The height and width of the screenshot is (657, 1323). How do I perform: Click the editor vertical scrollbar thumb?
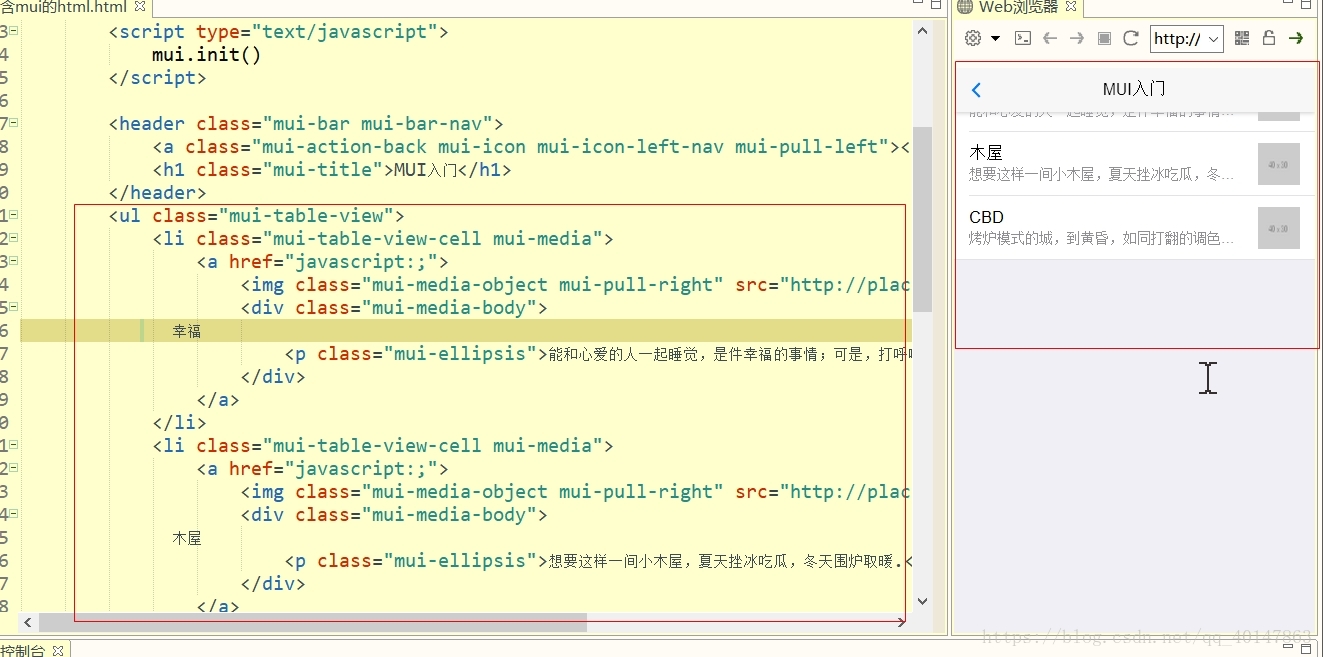pos(922,218)
